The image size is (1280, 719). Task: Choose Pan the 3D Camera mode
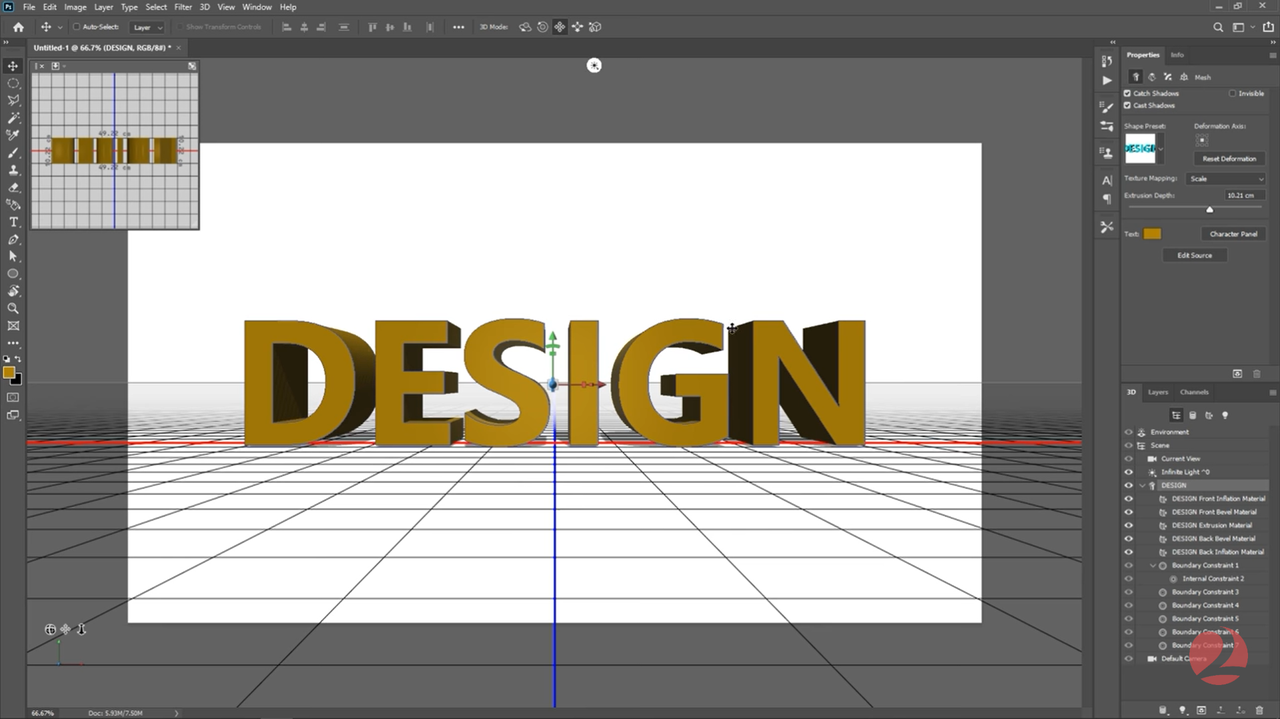tap(559, 27)
